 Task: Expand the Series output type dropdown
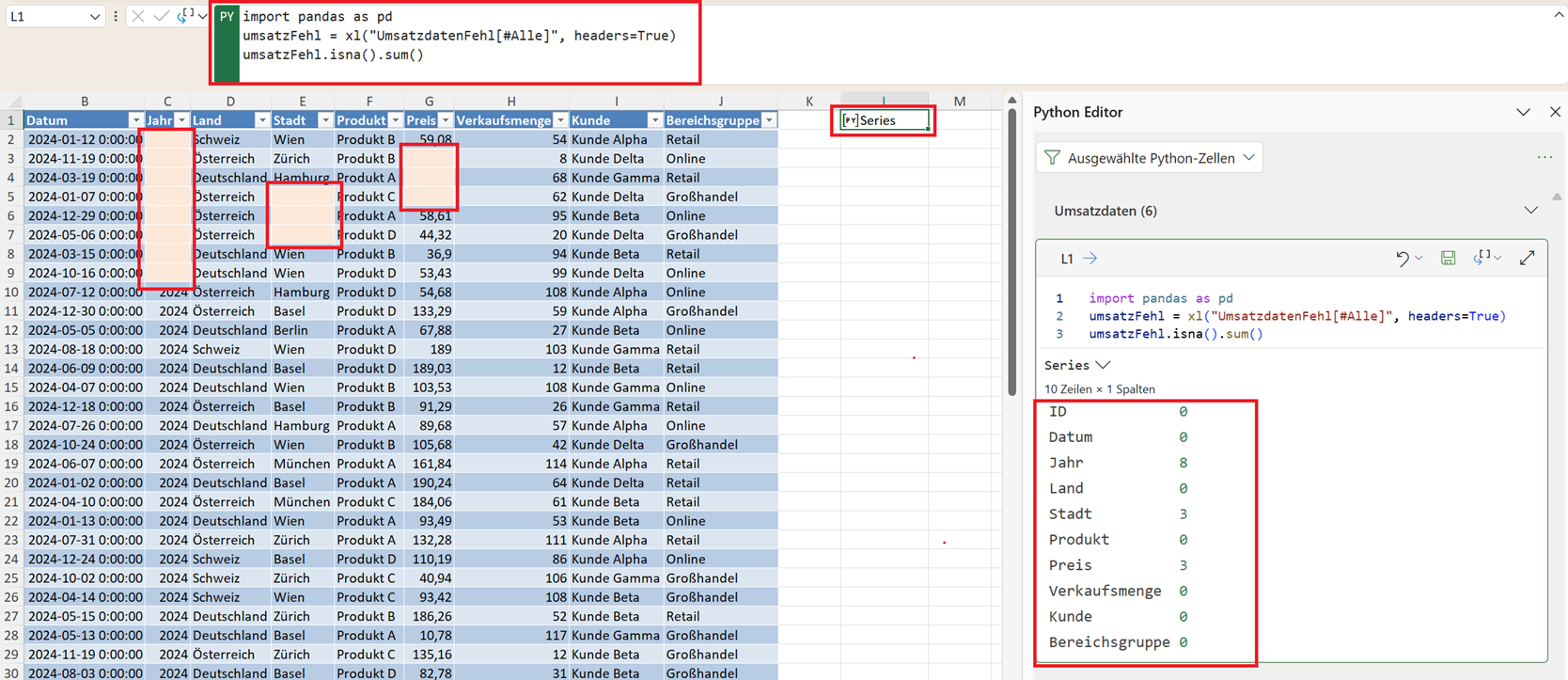coord(1103,365)
